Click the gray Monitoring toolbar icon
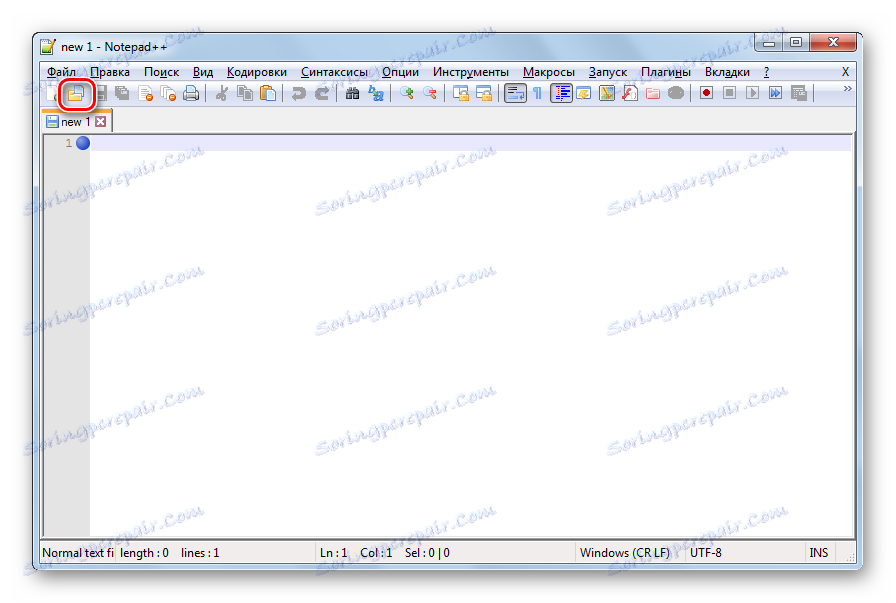The width and height of the screenshot is (896, 603). tap(676, 93)
